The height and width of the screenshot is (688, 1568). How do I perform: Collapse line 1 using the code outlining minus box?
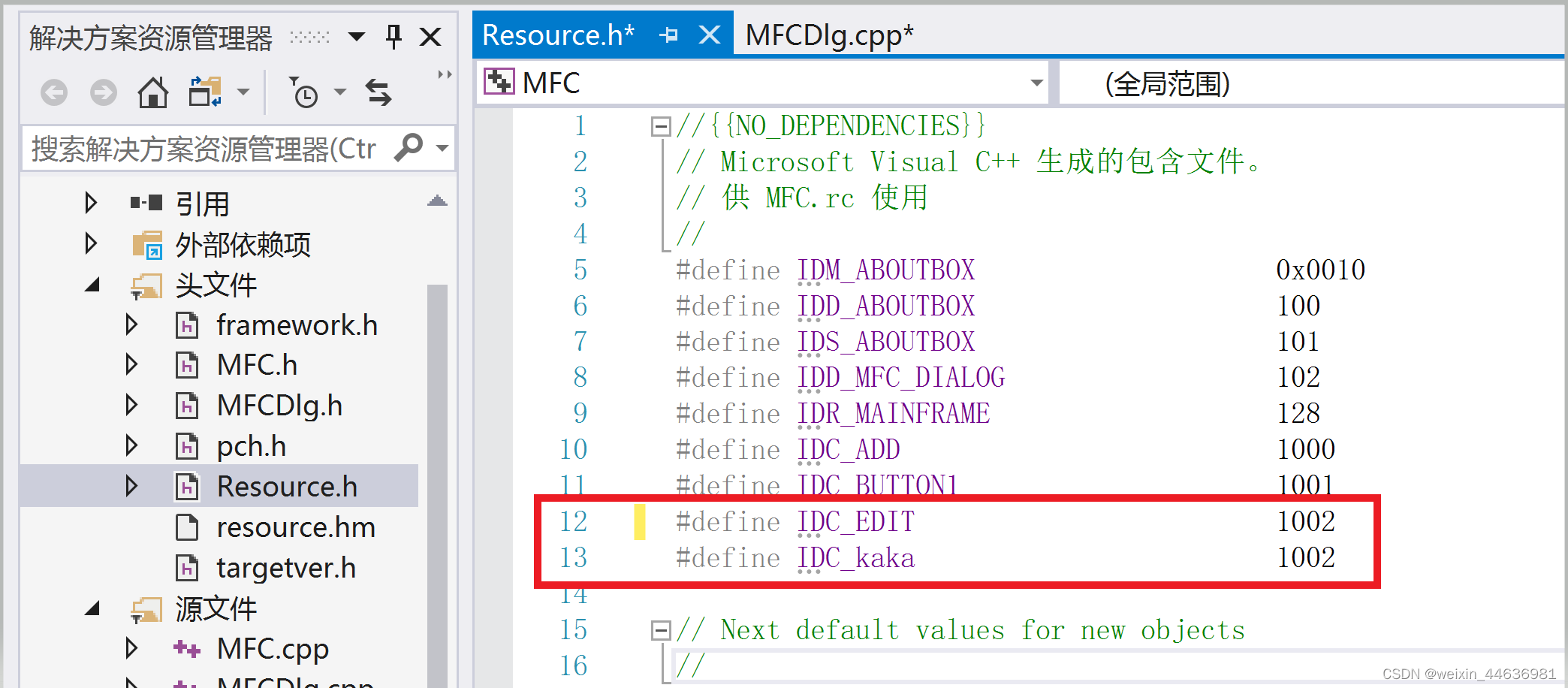(660, 125)
